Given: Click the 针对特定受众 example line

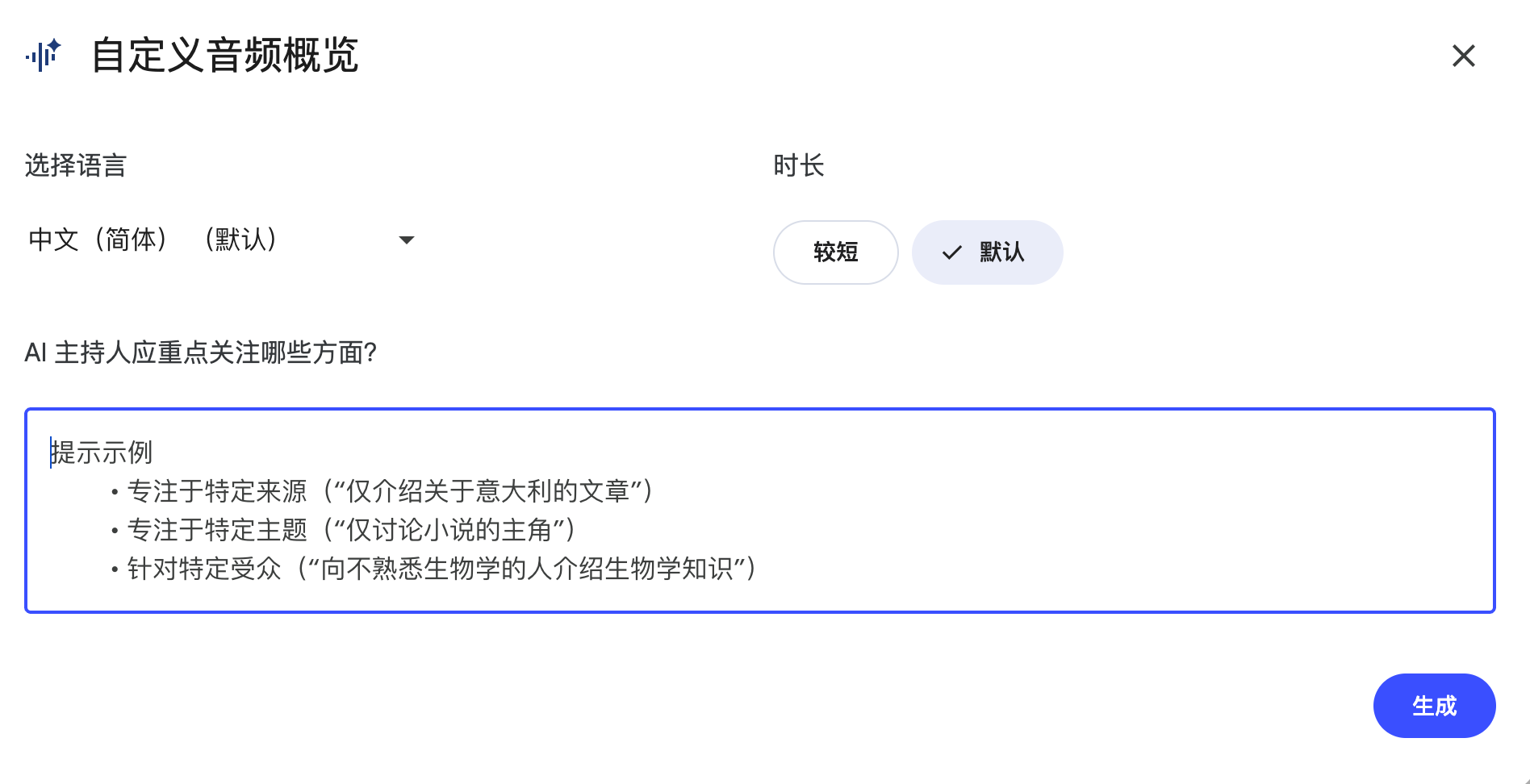Looking at the screenshot, I should click(435, 569).
